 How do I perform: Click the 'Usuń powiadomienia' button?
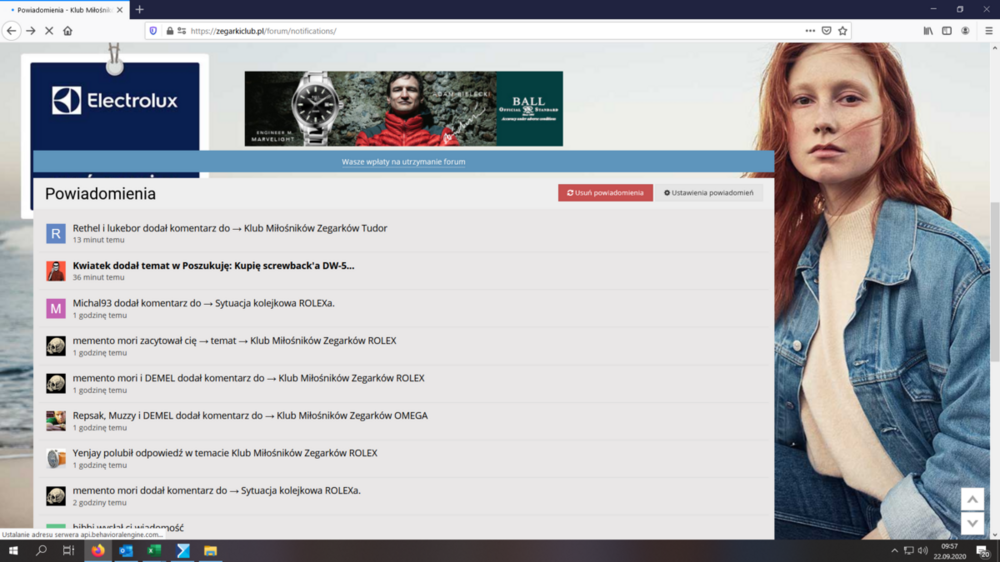605,193
